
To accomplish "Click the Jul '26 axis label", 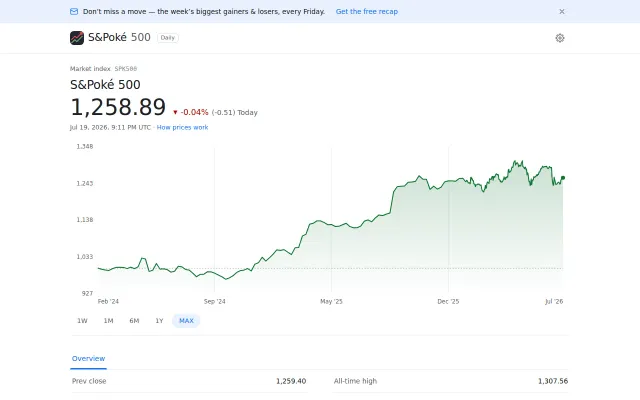I will (x=554, y=302).
